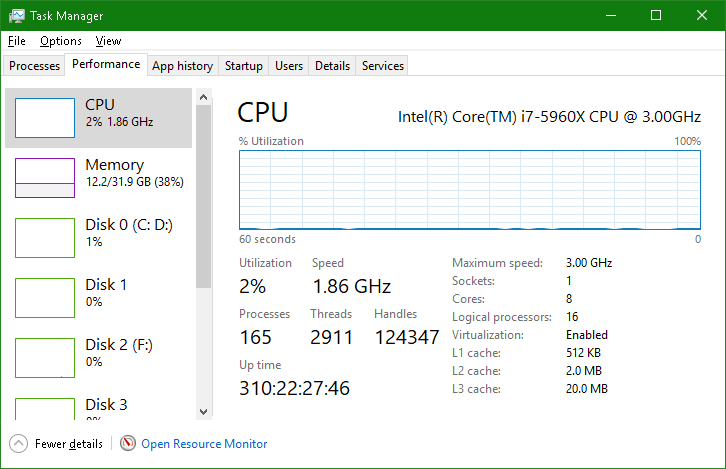Click the Virtualization Enabled value
The image size is (726, 469).
587,335
